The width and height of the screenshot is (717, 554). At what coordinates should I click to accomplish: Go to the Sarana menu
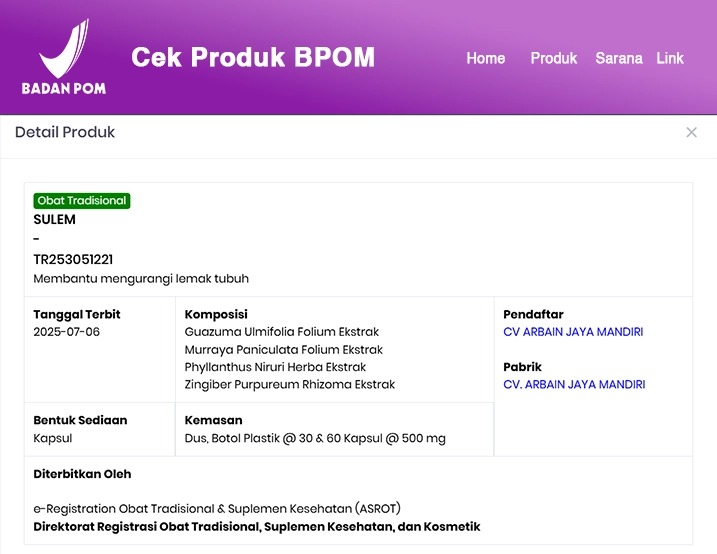coord(619,58)
